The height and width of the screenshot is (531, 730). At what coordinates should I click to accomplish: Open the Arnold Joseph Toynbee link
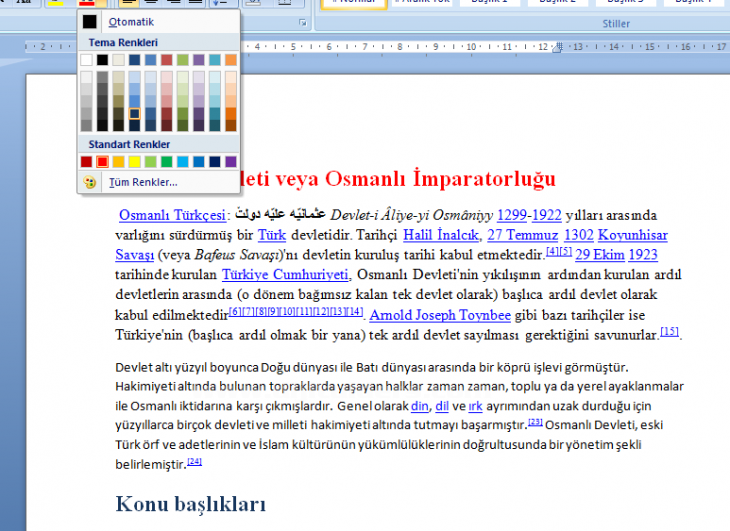click(x=440, y=316)
